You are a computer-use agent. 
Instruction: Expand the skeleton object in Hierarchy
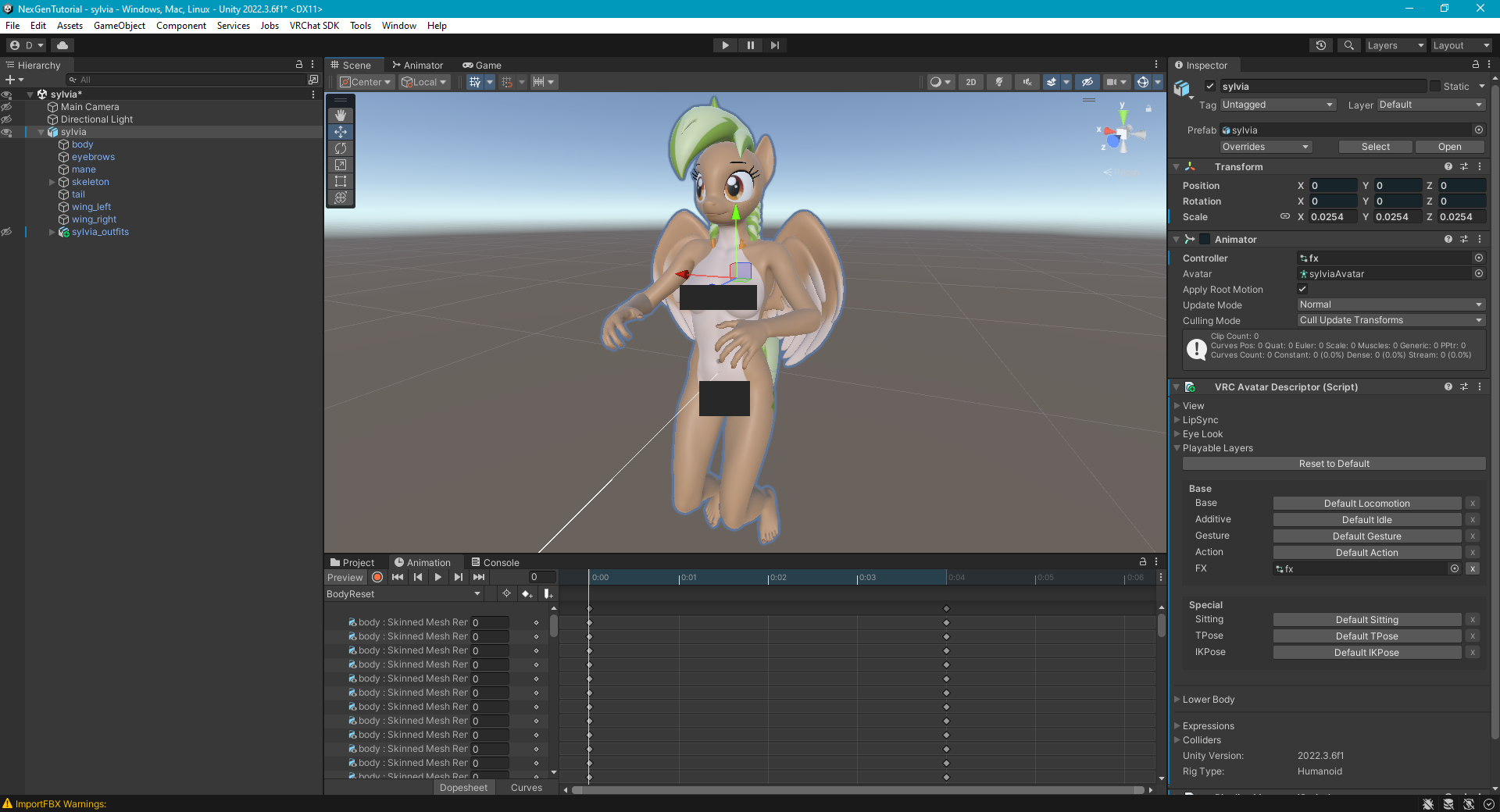tap(52, 182)
